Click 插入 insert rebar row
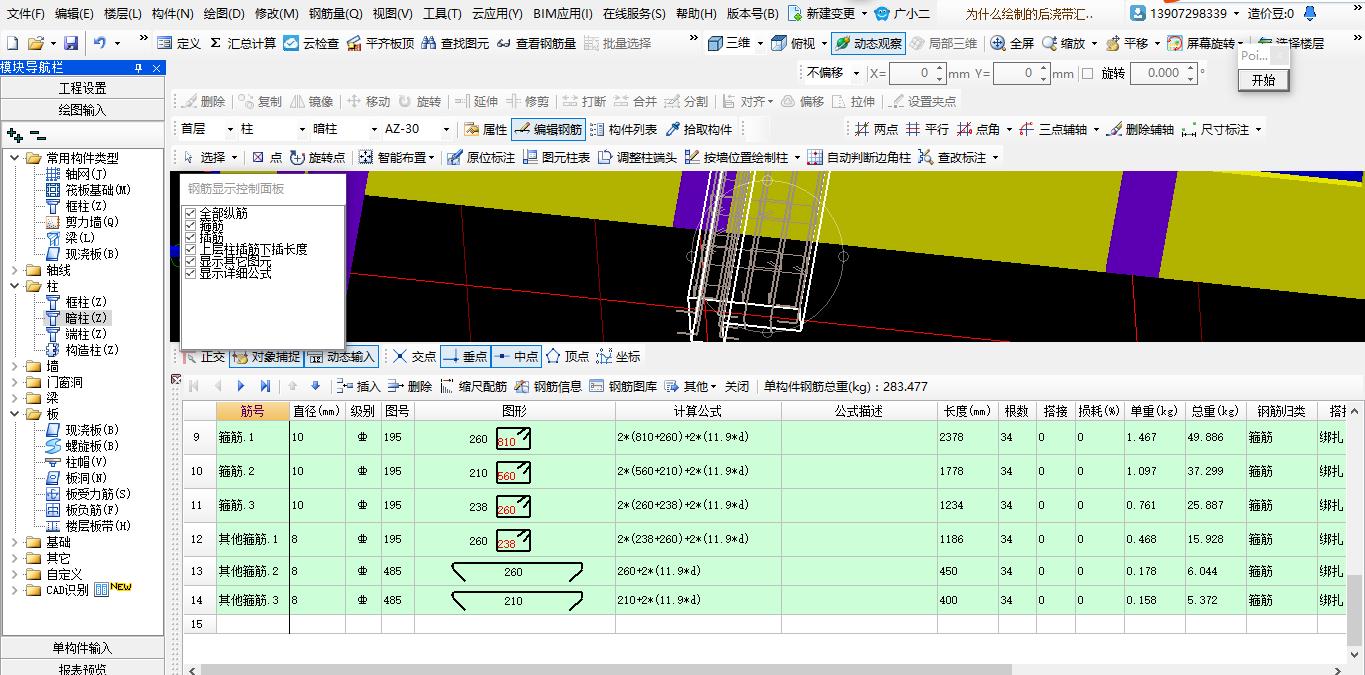The width and height of the screenshot is (1365, 675). click(x=359, y=386)
